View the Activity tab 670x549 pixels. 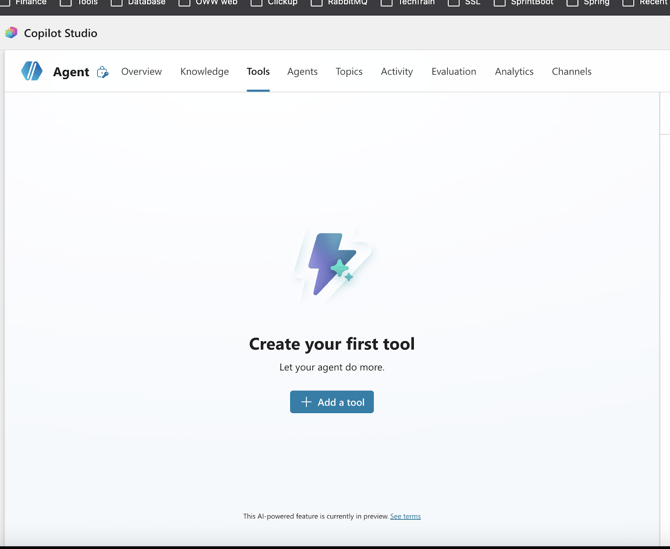pos(396,72)
